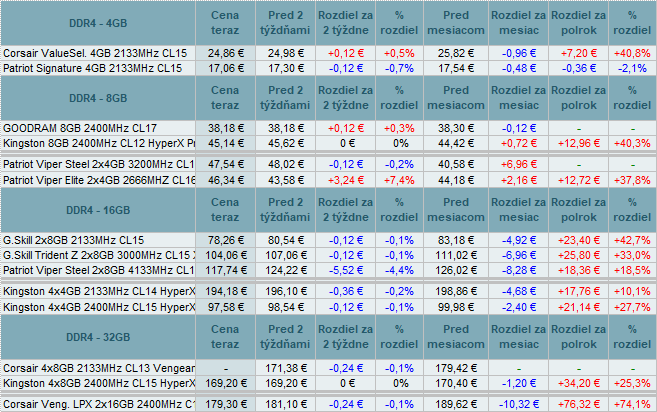
Task: Select current price 45,14 € for Kingston 8GB
Action: (226, 143)
